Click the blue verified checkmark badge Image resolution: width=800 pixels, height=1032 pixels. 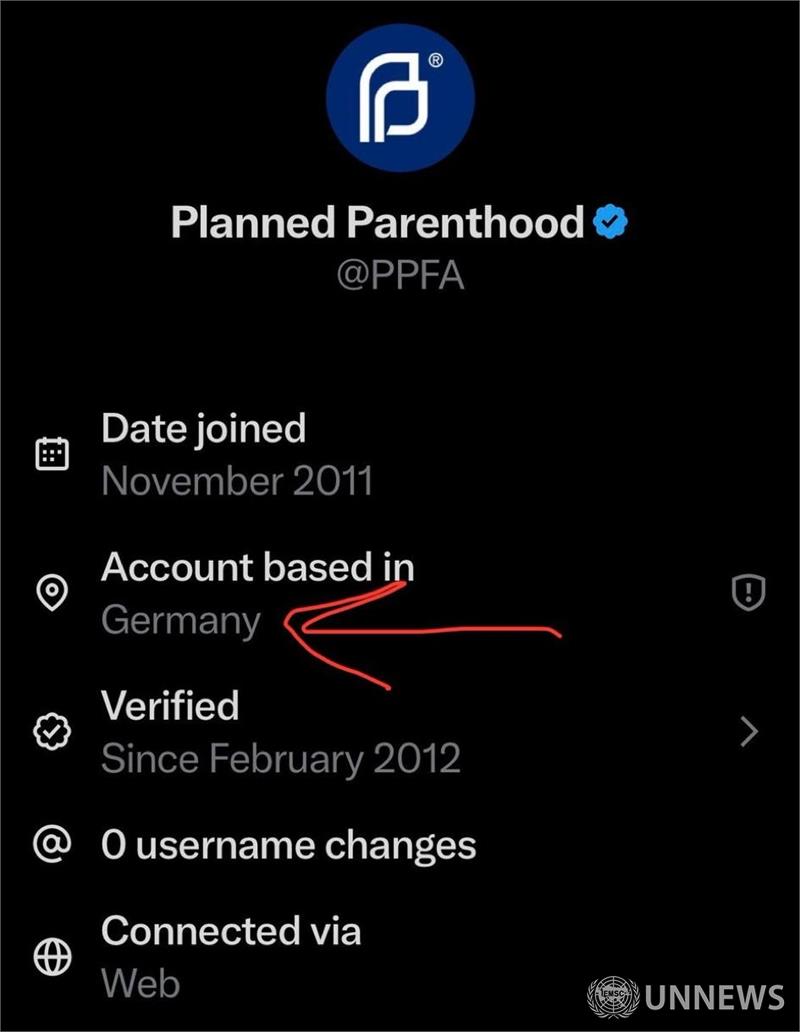(x=610, y=222)
